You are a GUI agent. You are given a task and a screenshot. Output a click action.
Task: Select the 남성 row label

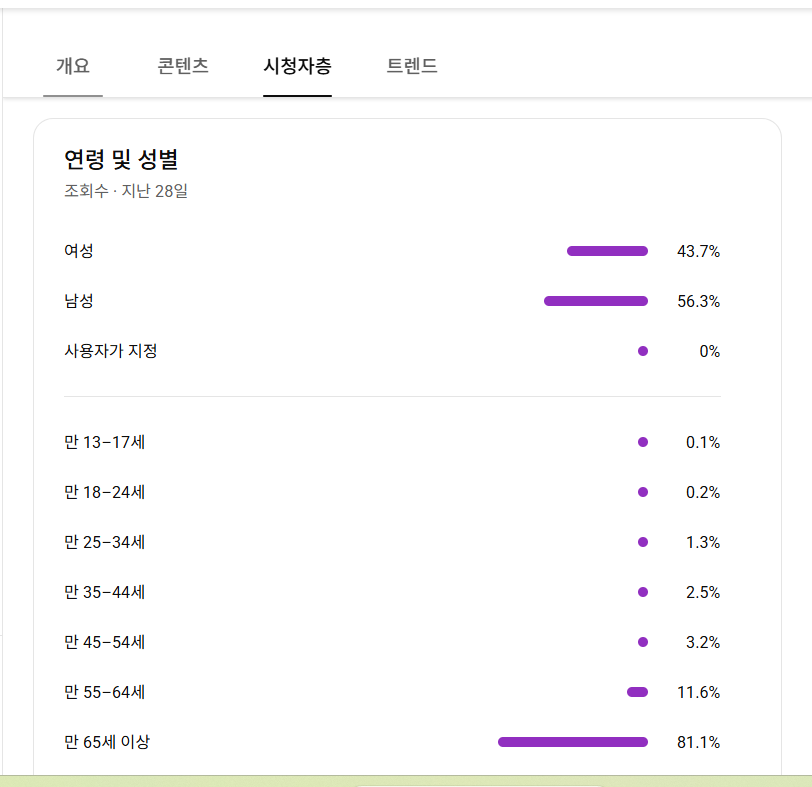(79, 301)
